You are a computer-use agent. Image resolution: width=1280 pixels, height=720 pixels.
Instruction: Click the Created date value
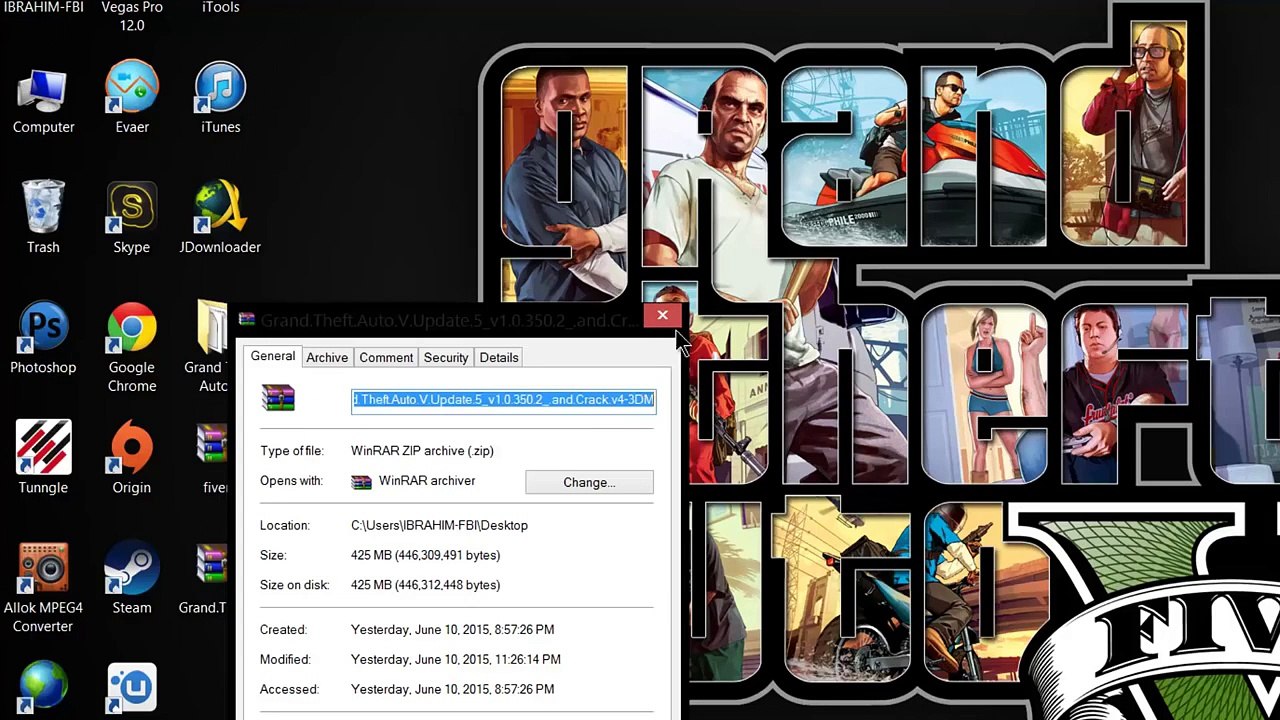[x=452, y=630]
